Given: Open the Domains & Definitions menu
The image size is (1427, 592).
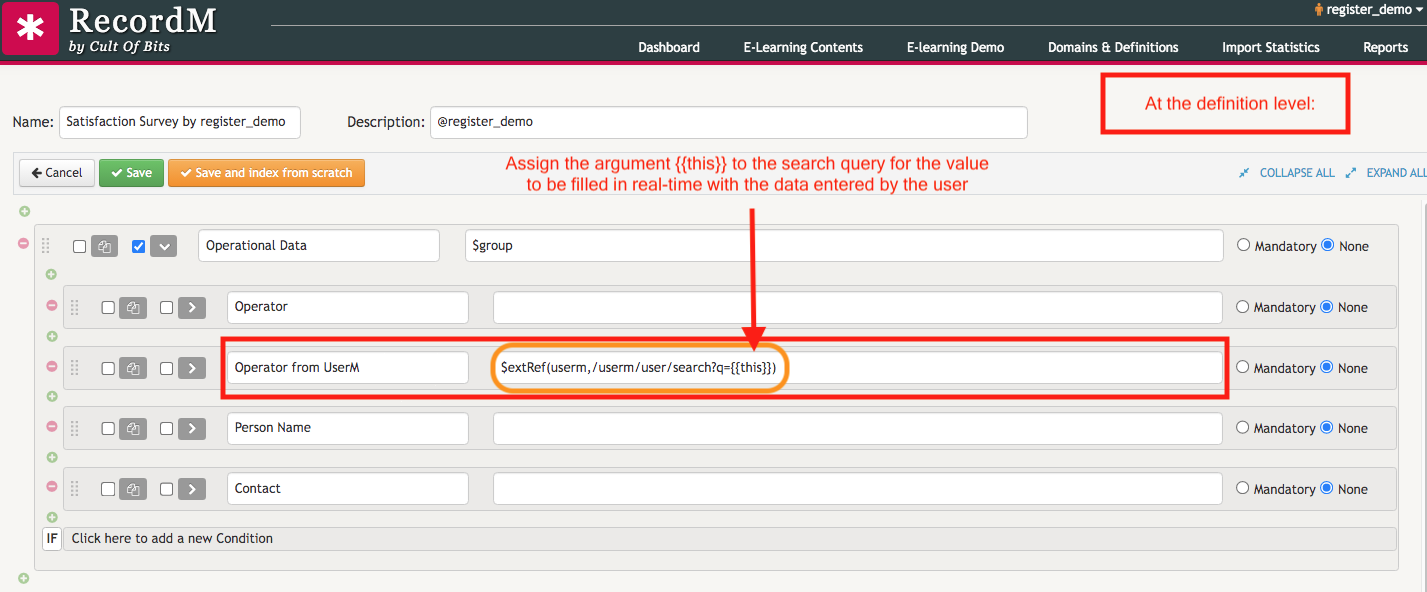Looking at the screenshot, I should 1113,47.
